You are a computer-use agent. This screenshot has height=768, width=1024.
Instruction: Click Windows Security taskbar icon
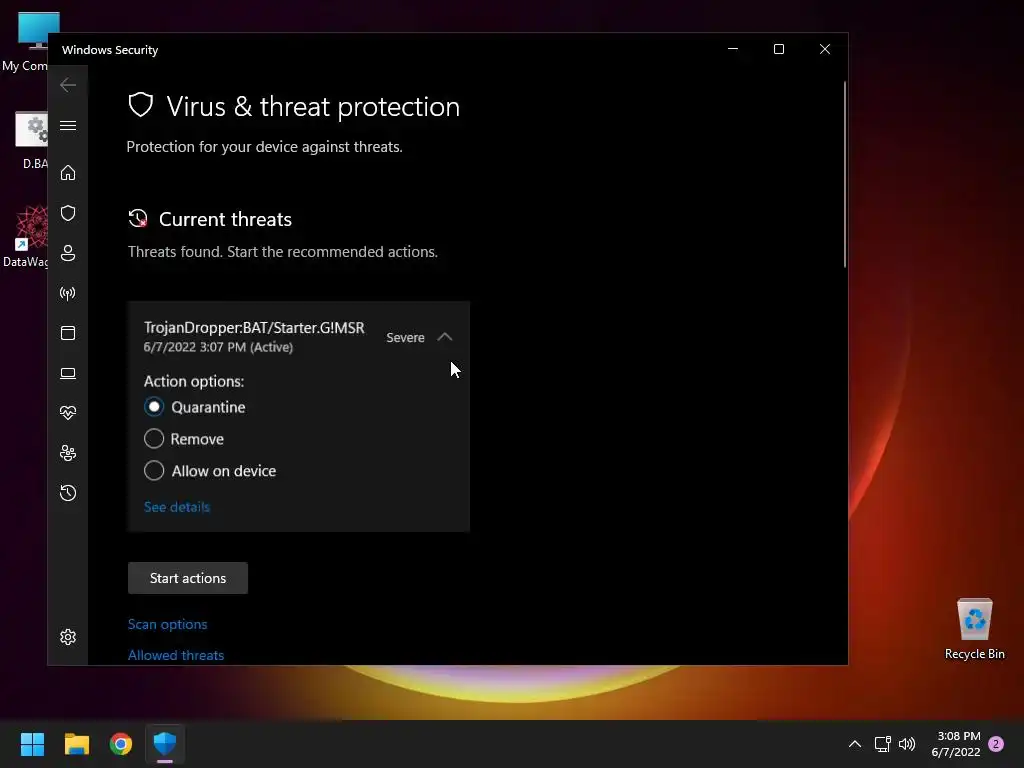(165, 744)
